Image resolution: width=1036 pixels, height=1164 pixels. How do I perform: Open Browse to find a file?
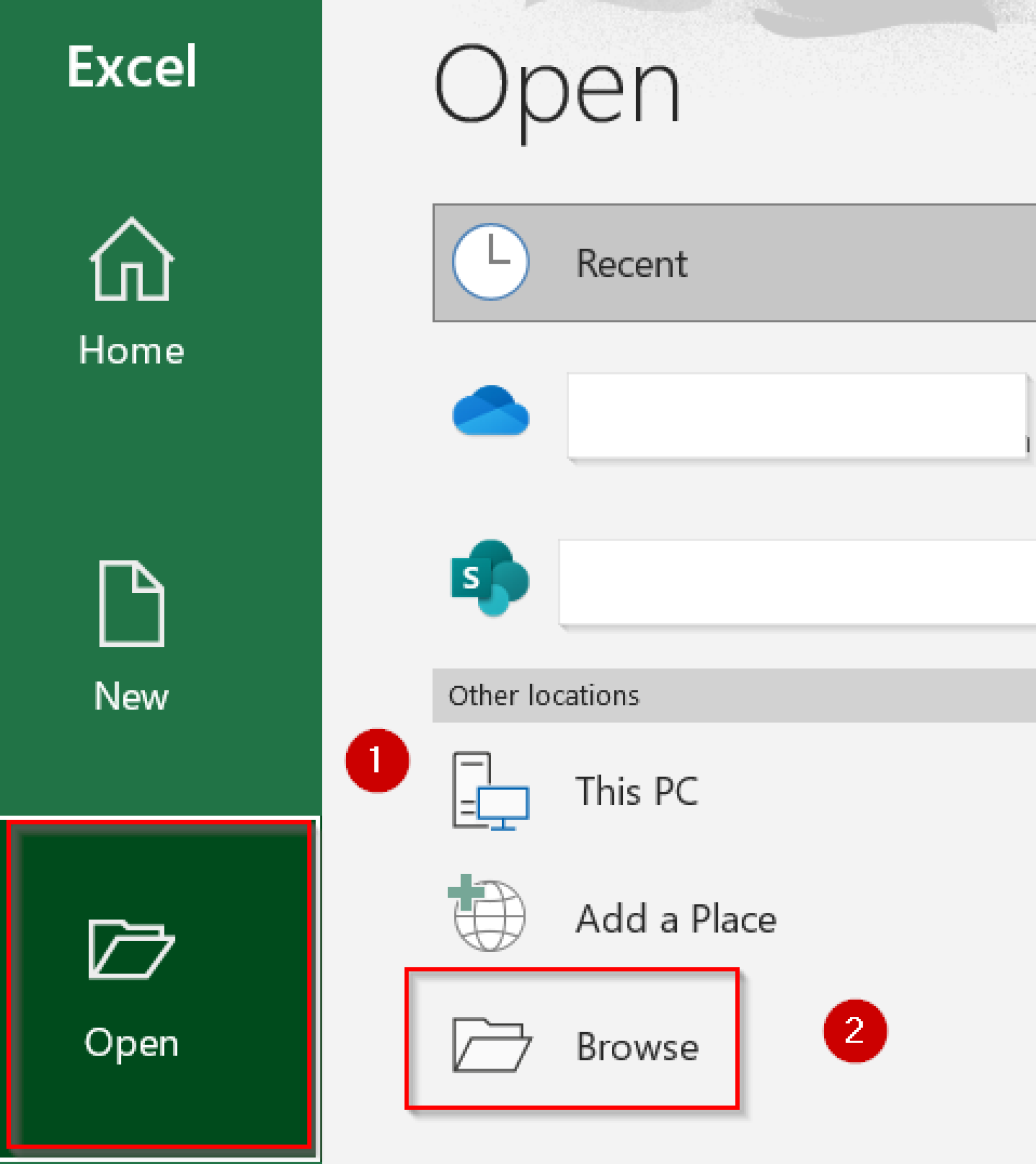637,1047
